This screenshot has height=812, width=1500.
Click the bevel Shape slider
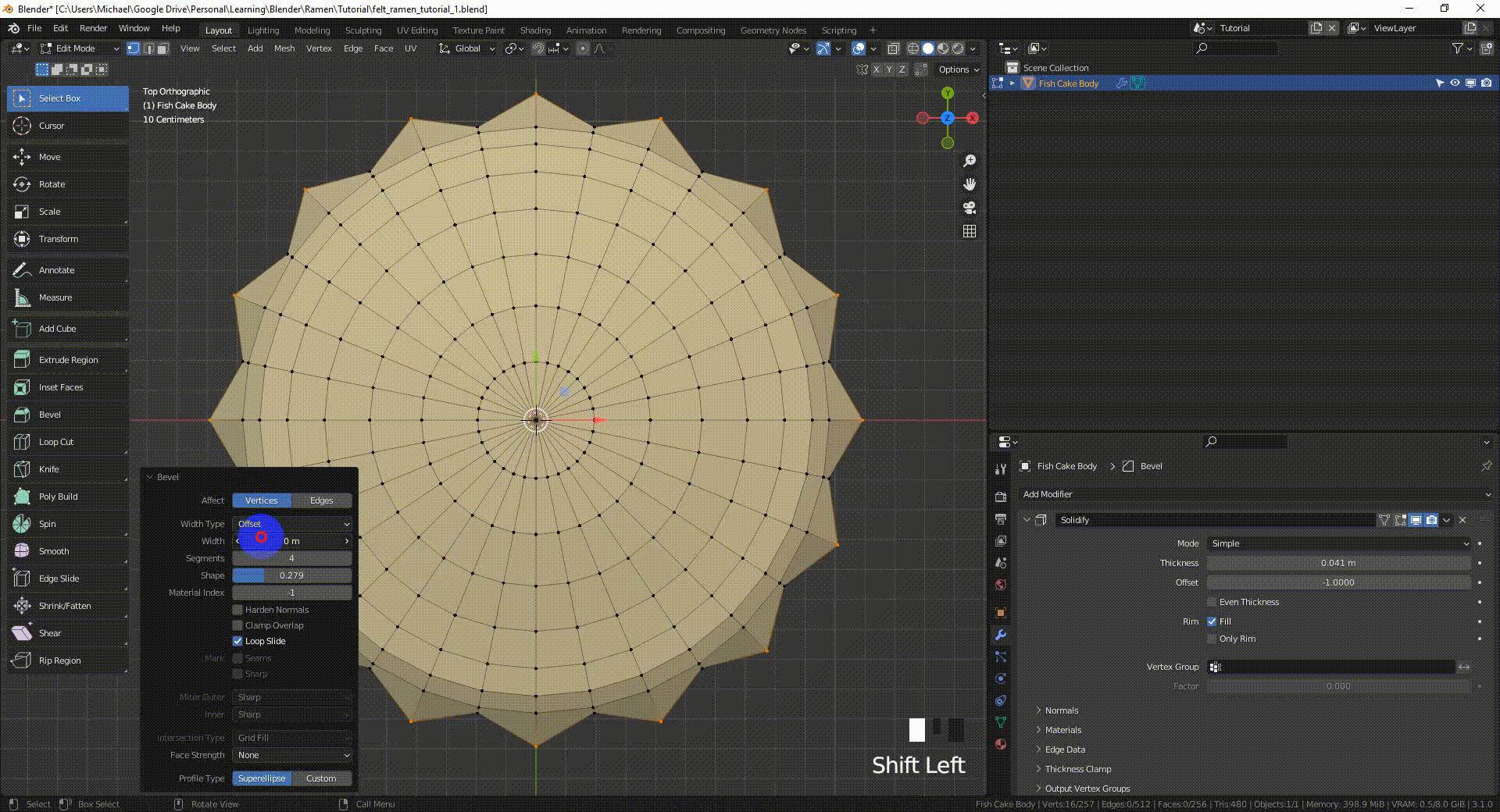pos(292,575)
